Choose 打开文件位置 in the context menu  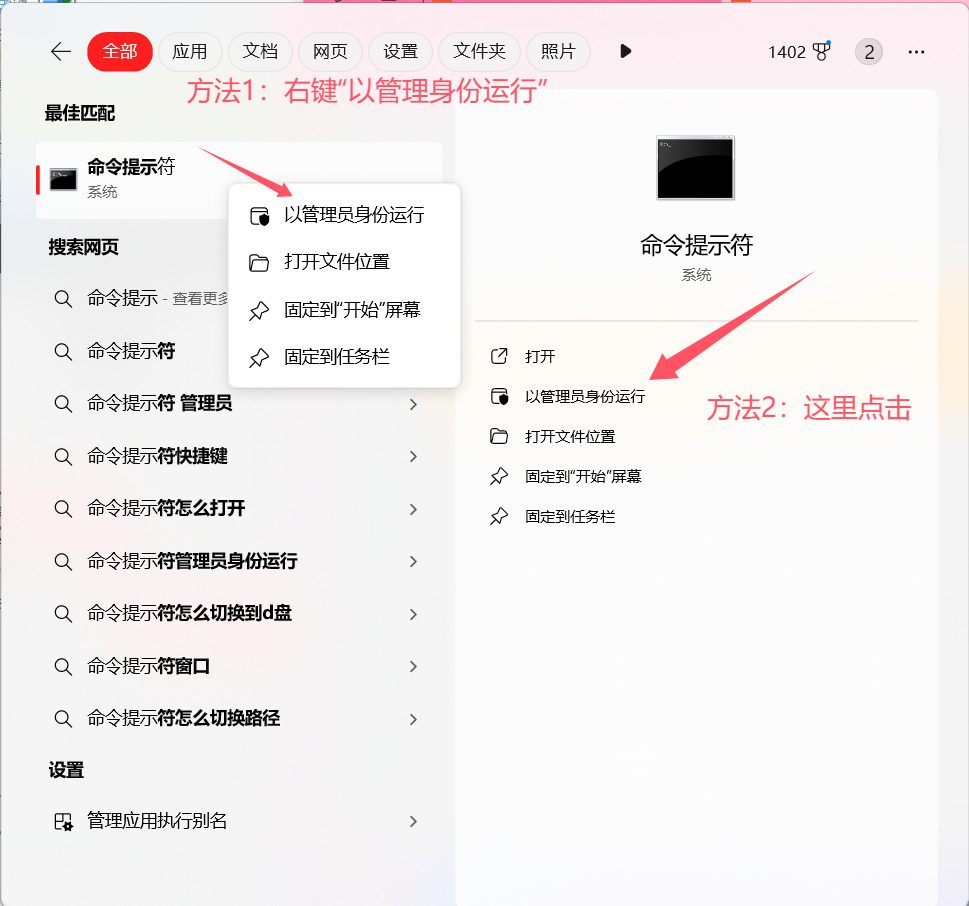(x=344, y=262)
